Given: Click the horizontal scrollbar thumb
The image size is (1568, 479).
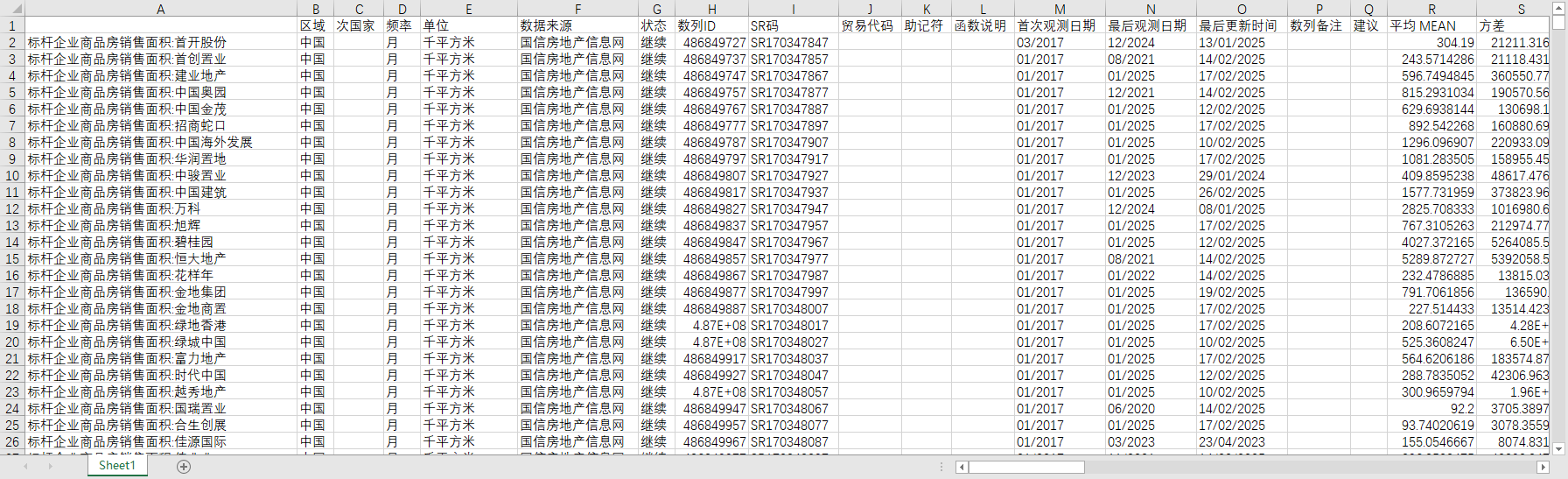Looking at the screenshot, I should tap(1026, 467).
